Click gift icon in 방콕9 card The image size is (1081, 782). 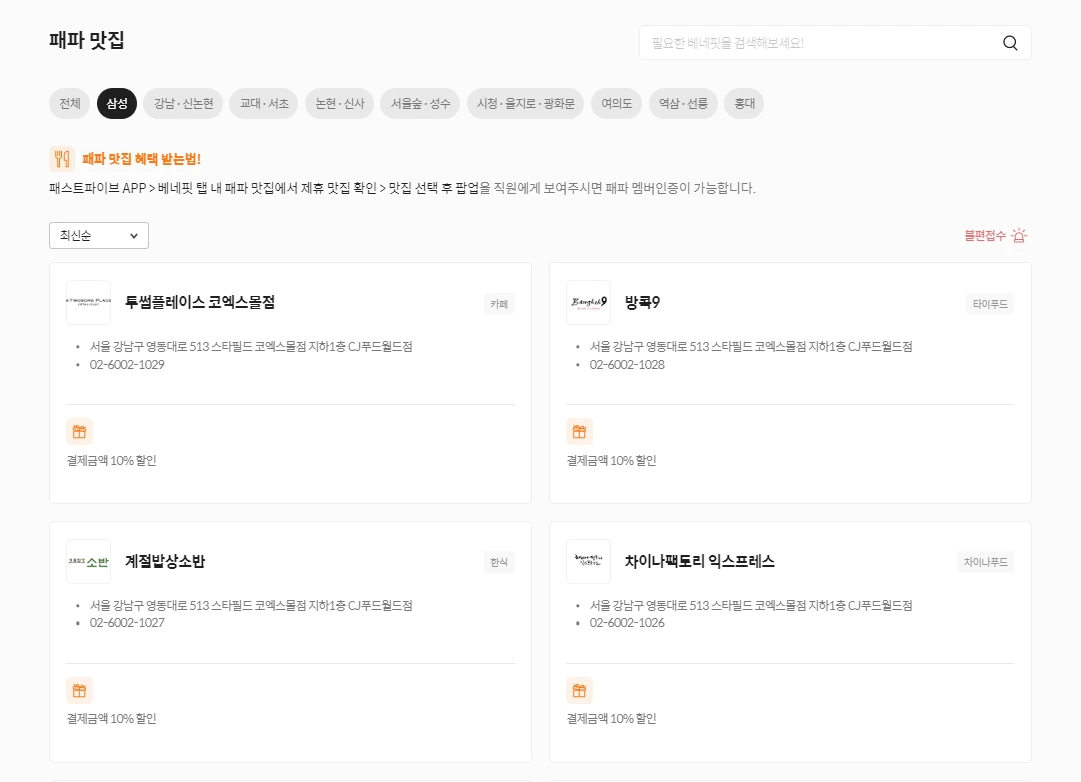pos(579,432)
